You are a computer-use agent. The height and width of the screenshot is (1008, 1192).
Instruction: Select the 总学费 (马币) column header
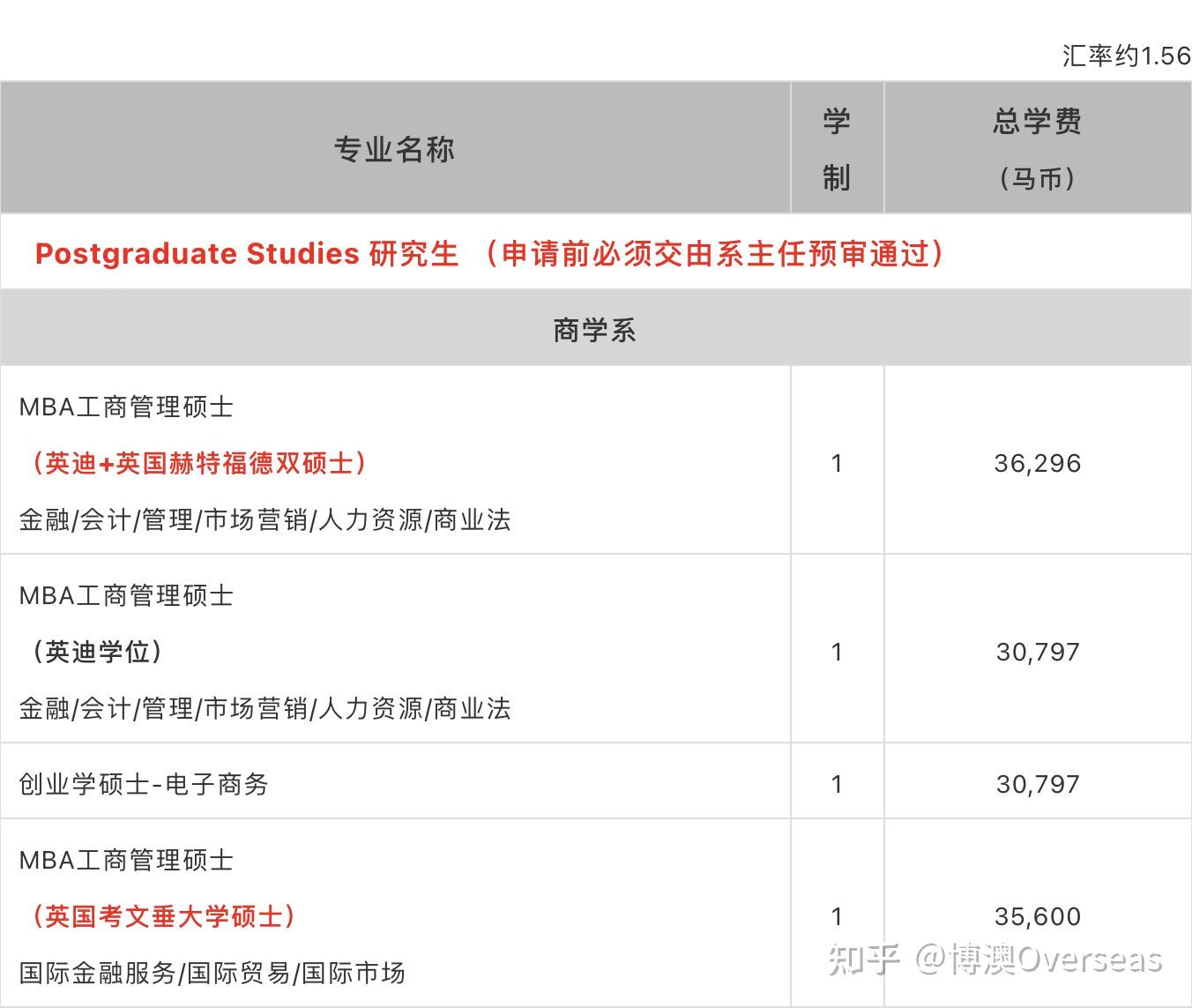click(1038, 149)
